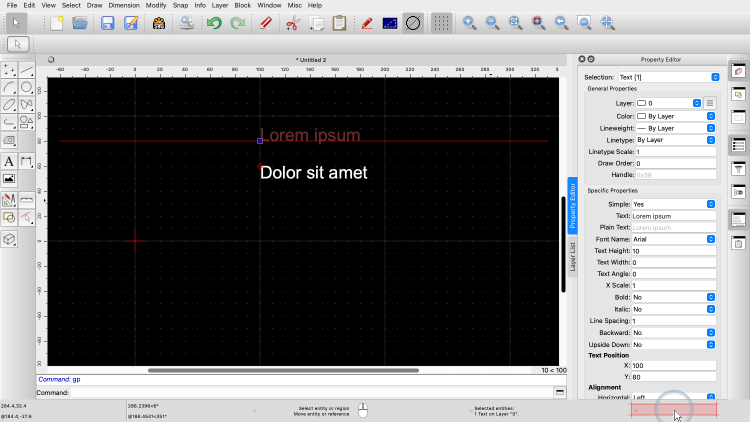
Task: Click the Text Height input field
Action: pos(673,251)
